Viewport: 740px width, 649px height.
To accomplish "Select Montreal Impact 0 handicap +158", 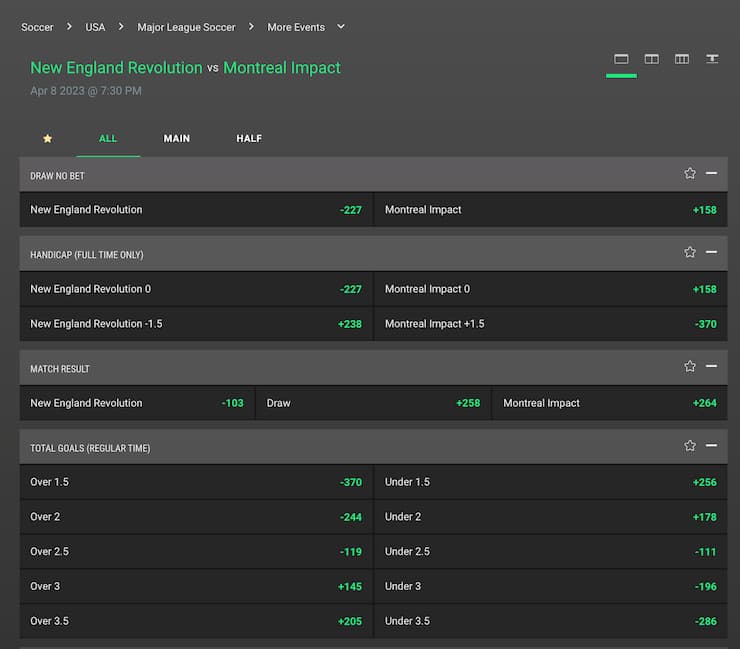I will point(551,289).
